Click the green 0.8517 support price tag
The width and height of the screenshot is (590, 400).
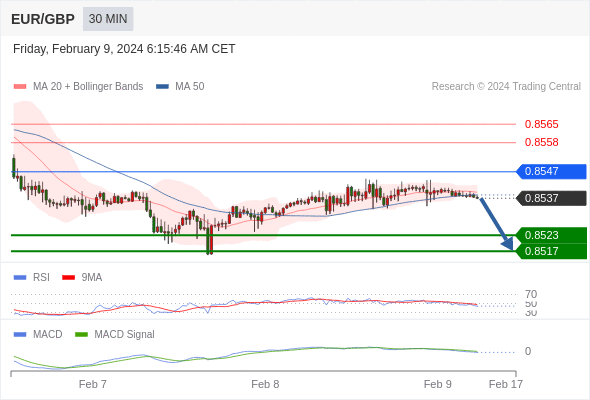point(552,251)
